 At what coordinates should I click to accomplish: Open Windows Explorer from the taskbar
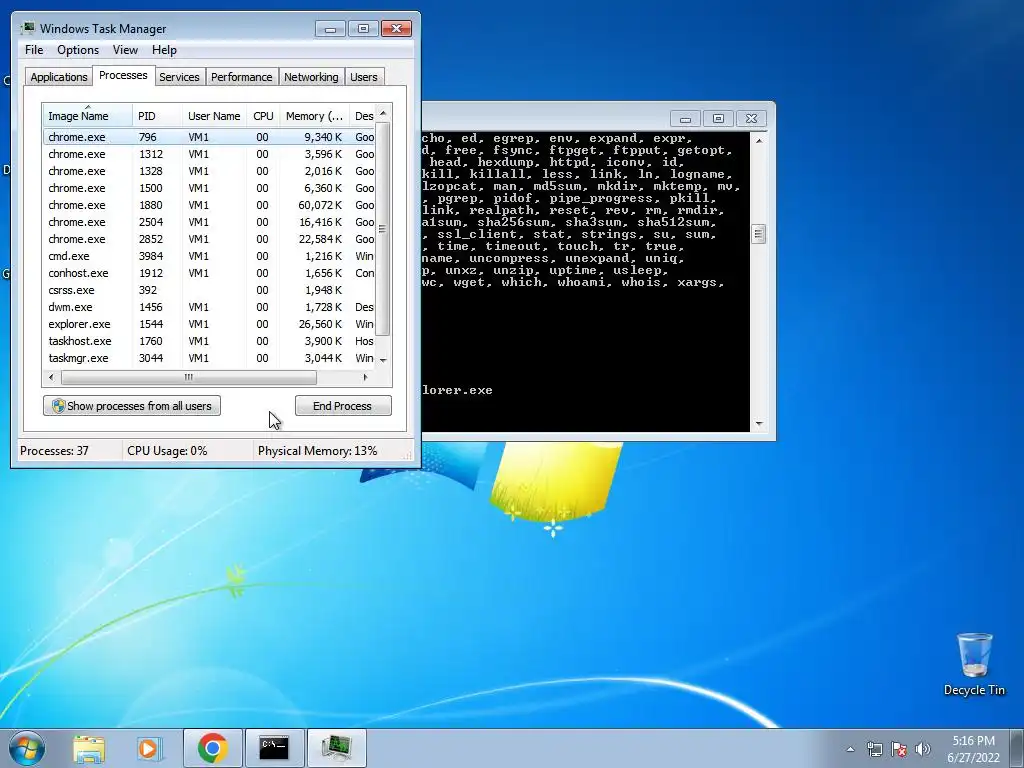click(89, 748)
